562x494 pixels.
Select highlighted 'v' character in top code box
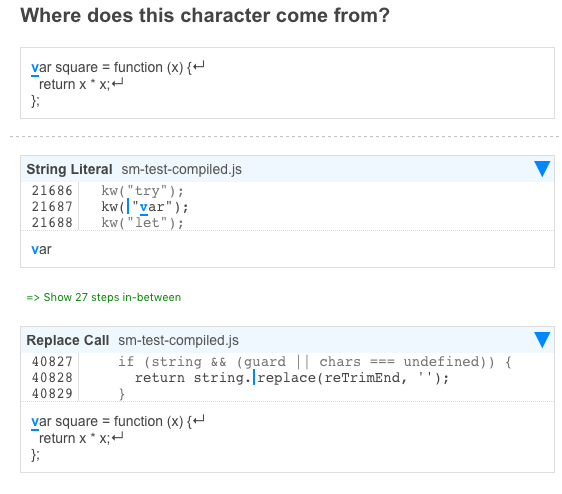click(x=35, y=68)
